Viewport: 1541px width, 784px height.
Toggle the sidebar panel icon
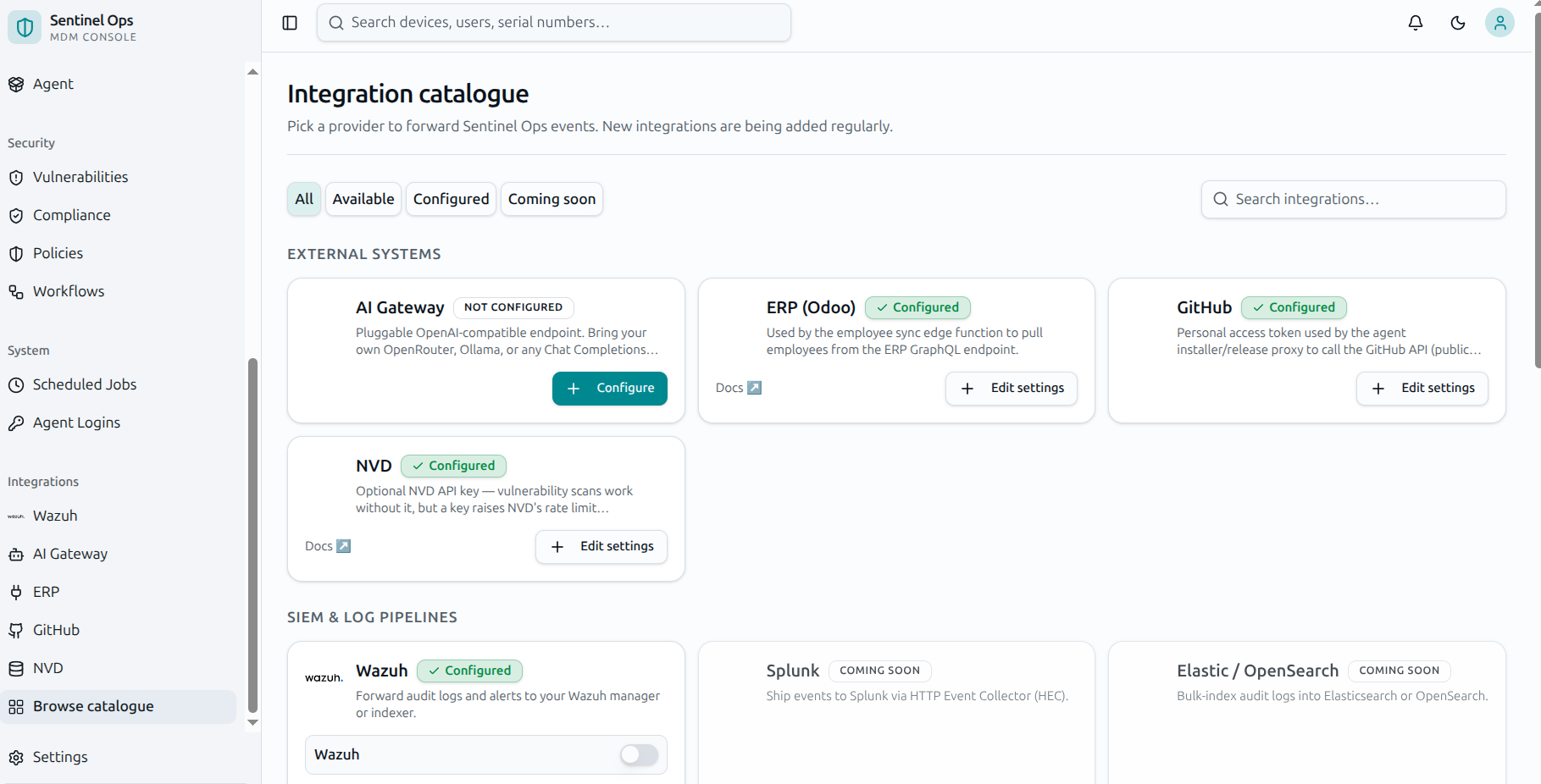click(x=290, y=23)
